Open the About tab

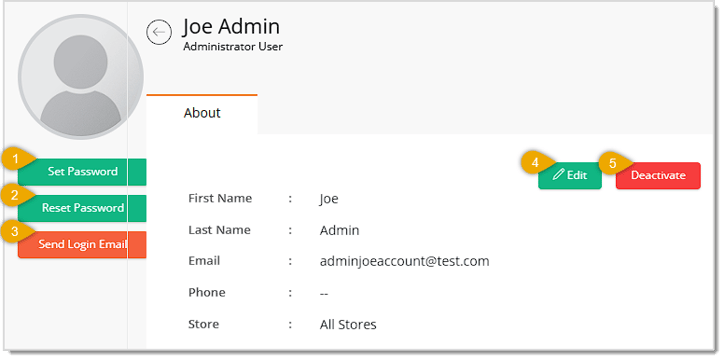202,113
